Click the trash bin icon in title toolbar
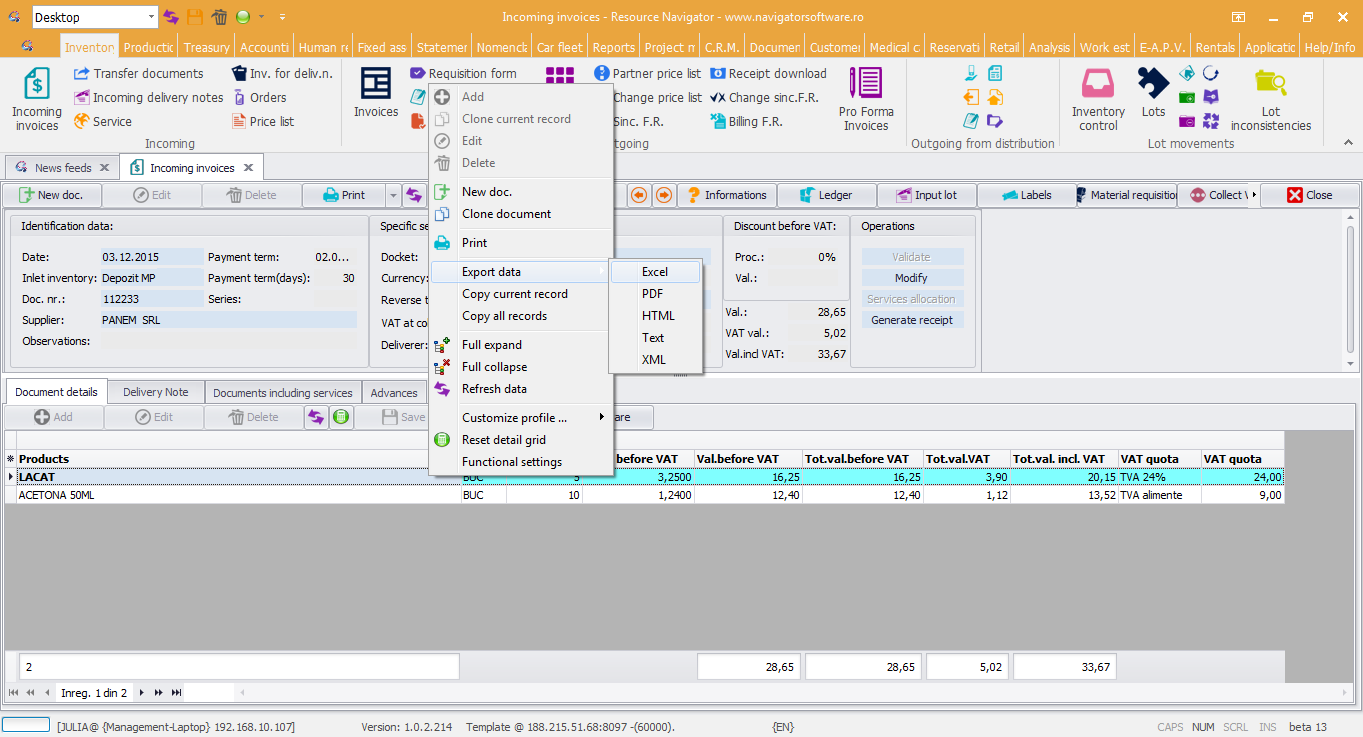 coord(219,17)
